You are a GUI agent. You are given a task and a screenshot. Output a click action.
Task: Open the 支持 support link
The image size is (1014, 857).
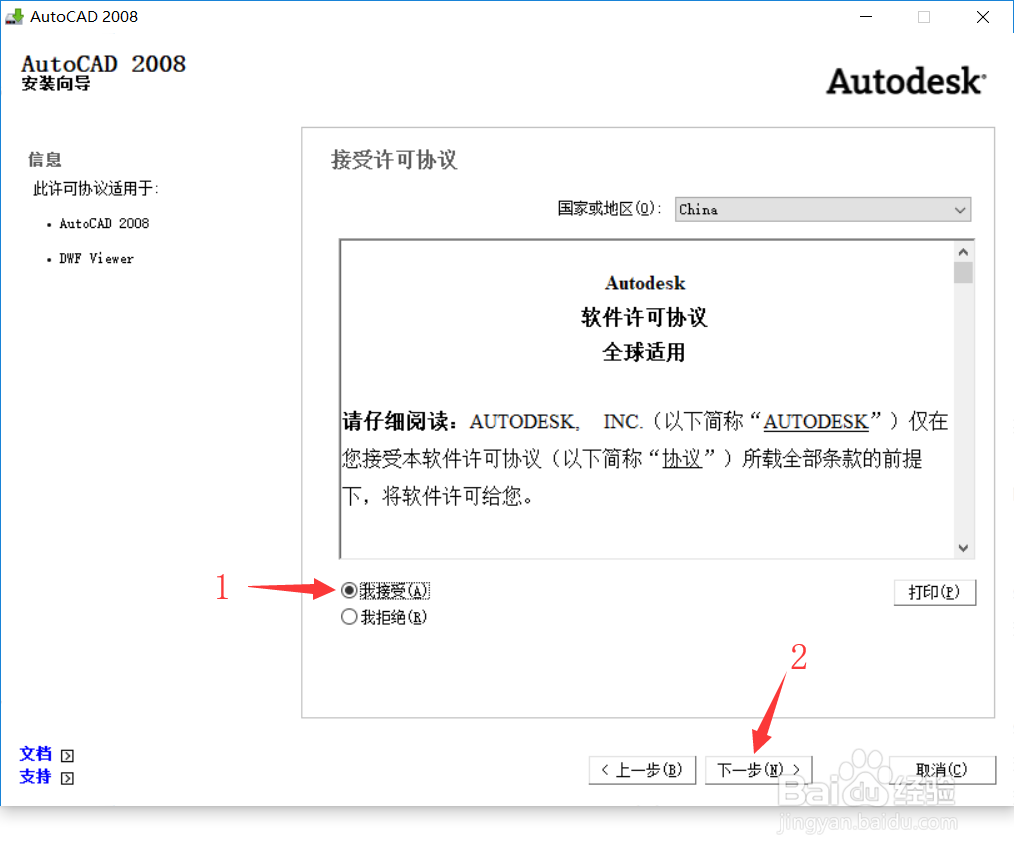pos(36,776)
